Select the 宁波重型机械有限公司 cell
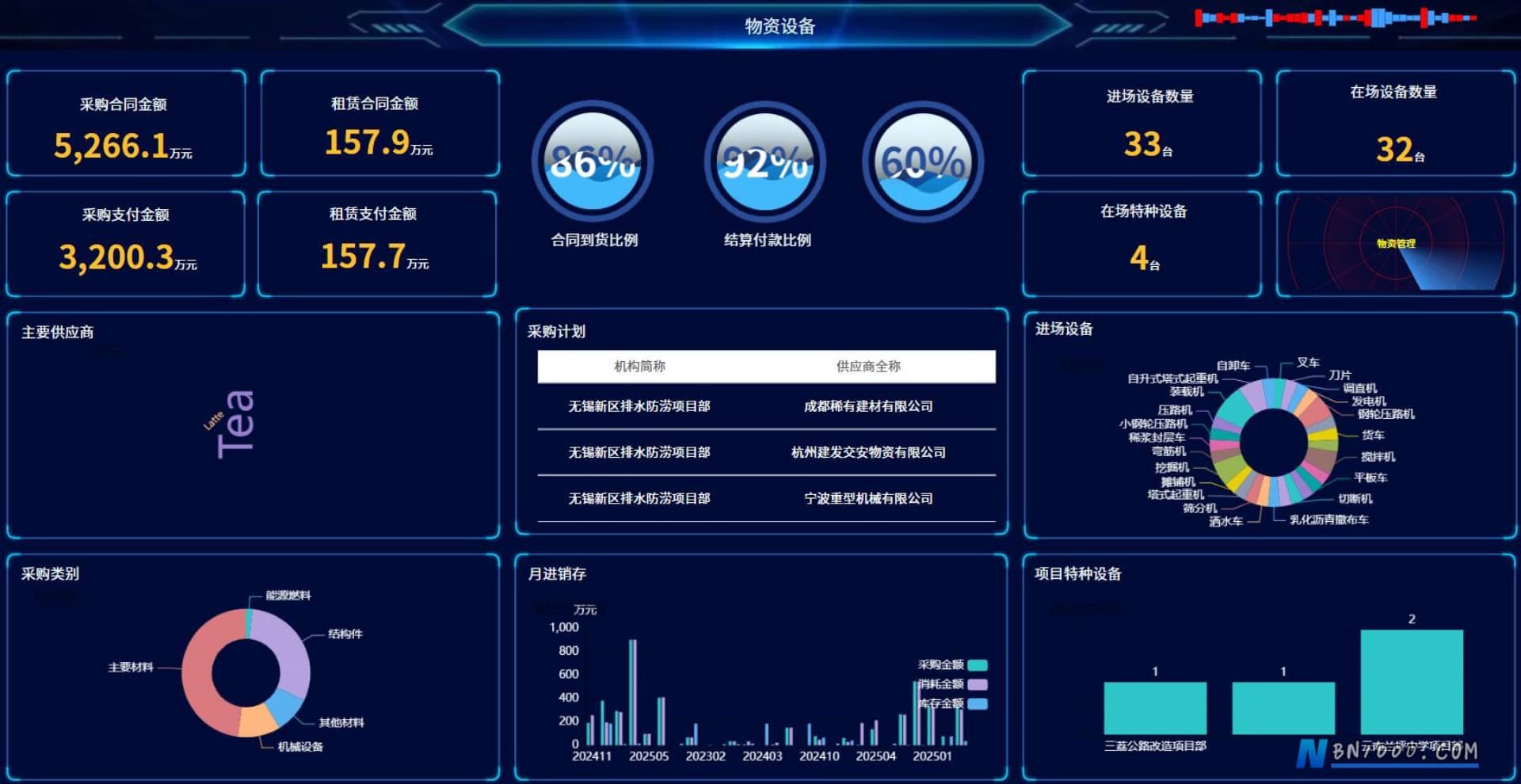Viewport: 1521px width, 784px height. [868, 498]
